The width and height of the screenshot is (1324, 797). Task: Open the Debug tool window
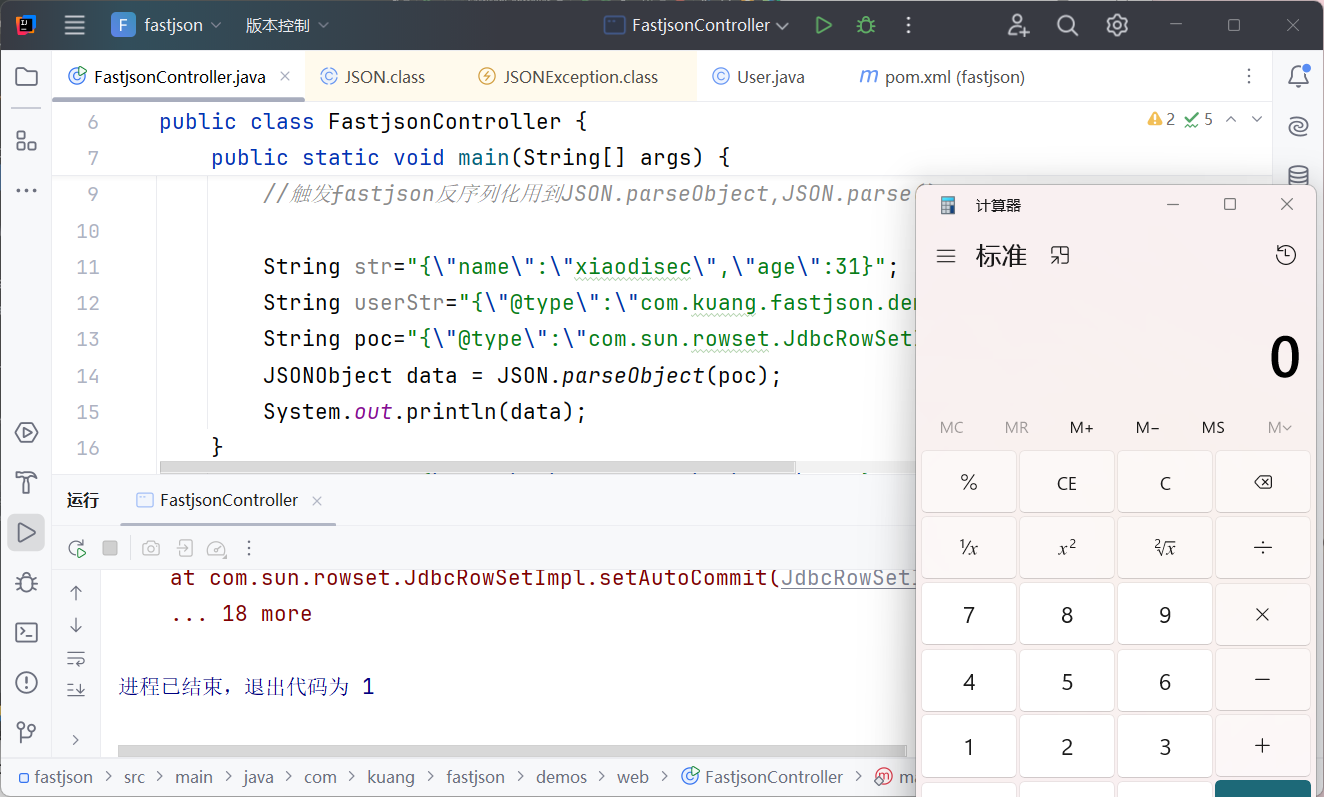pos(26,582)
